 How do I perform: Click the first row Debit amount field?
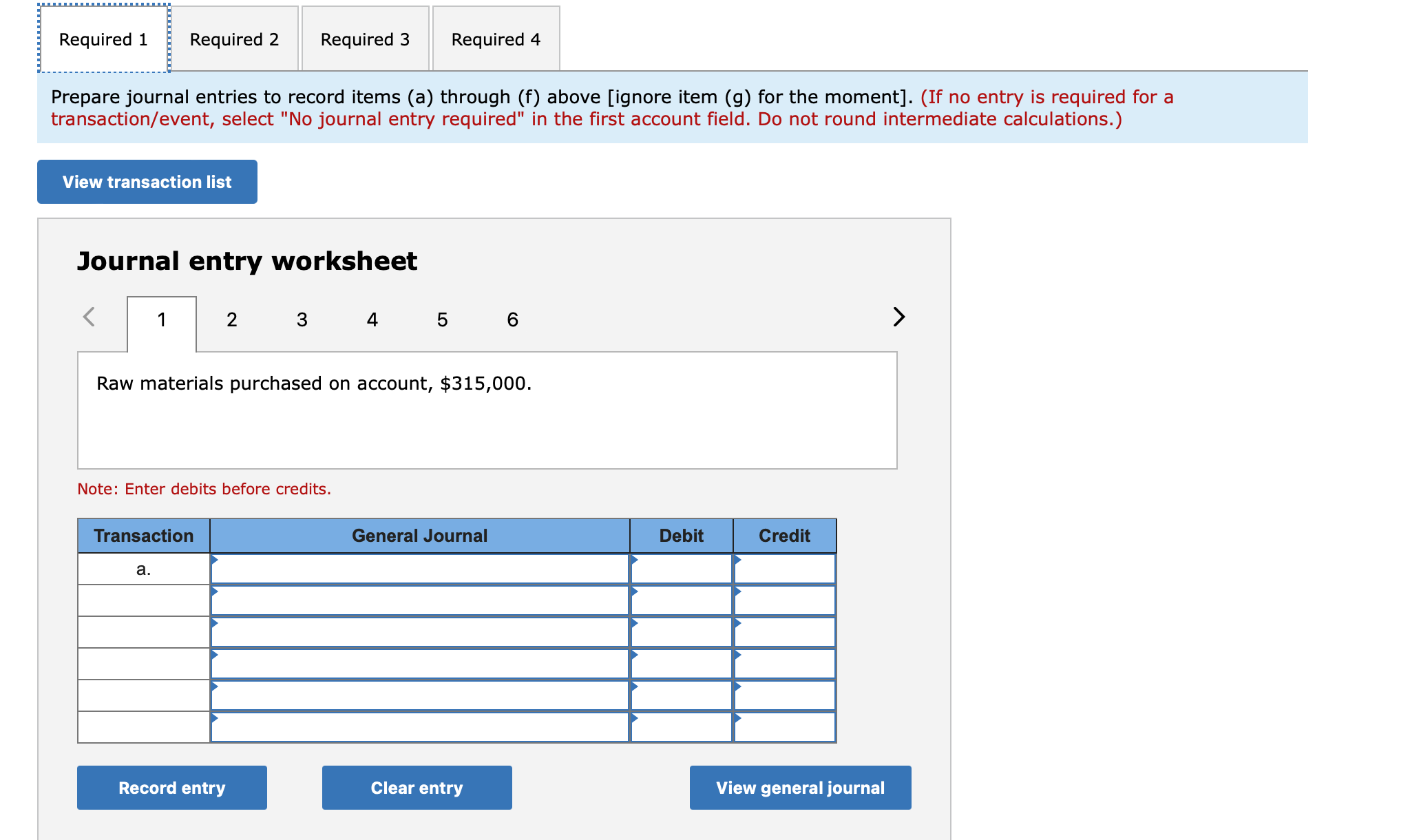tap(681, 569)
